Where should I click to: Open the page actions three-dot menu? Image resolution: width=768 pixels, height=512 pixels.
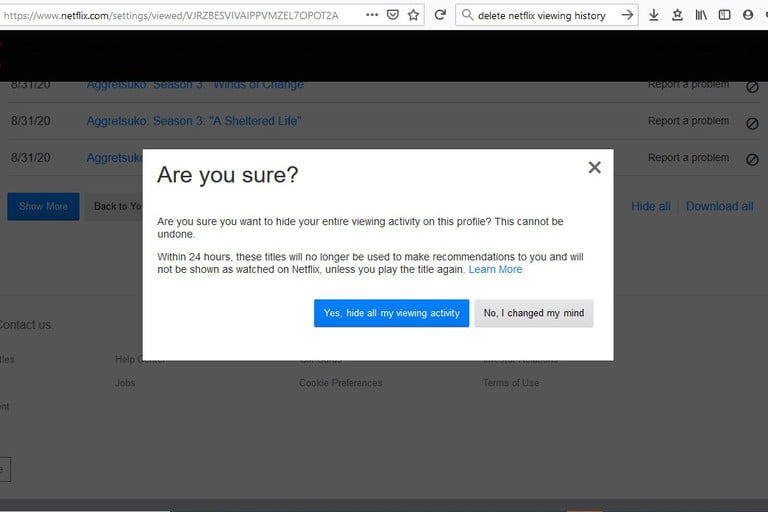point(372,15)
